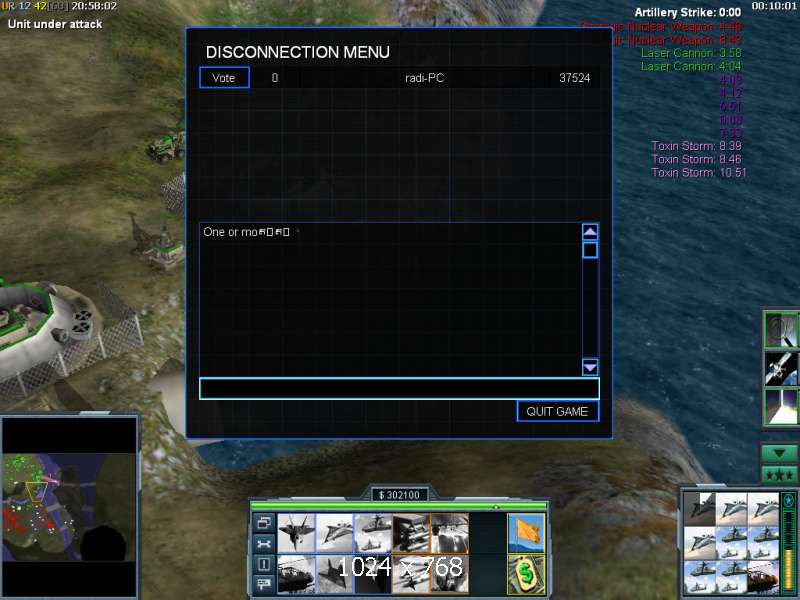Click the 20:58:02 clock readout
The image size is (800, 600).
point(94,6)
